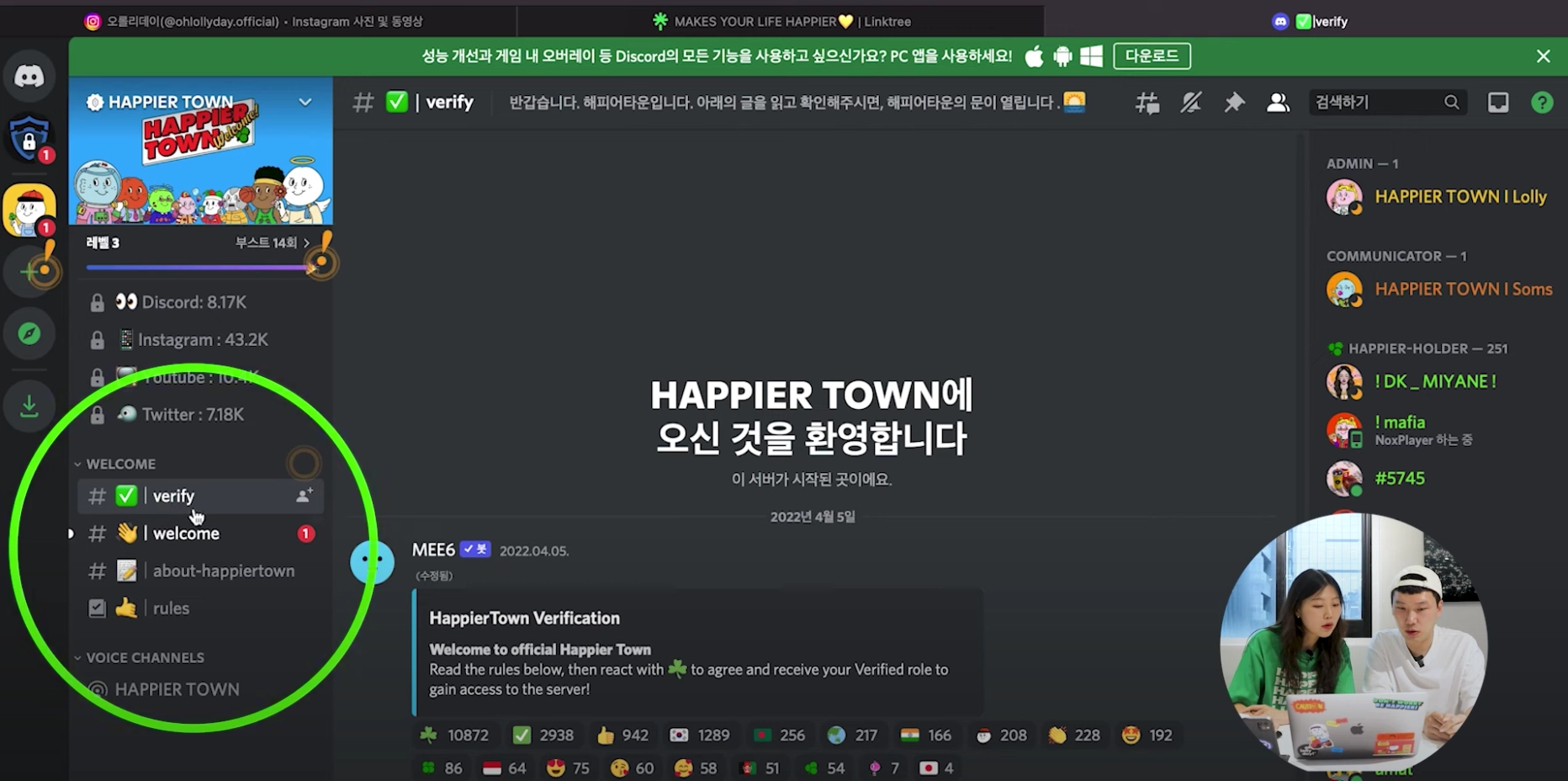Toggle the reaction showing 192
The height and width of the screenshot is (781, 1568).
tap(1147, 736)
